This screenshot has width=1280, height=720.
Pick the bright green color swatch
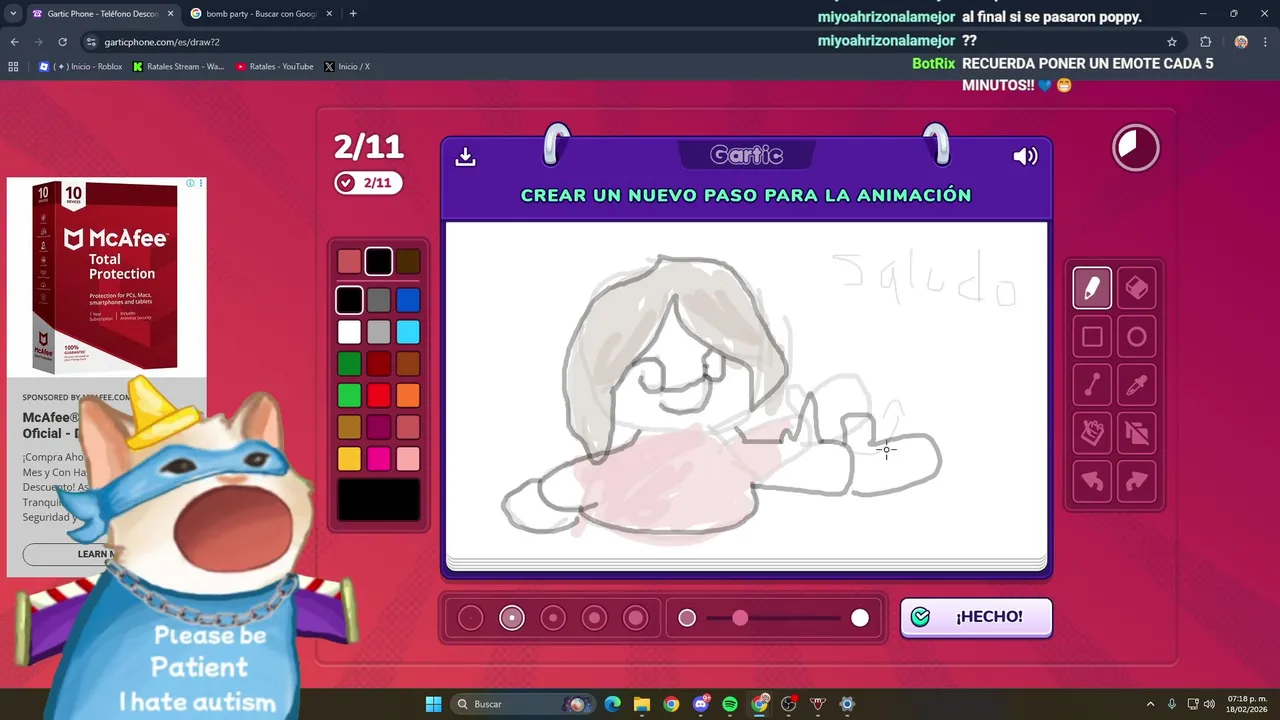click(x=349, y=395)
